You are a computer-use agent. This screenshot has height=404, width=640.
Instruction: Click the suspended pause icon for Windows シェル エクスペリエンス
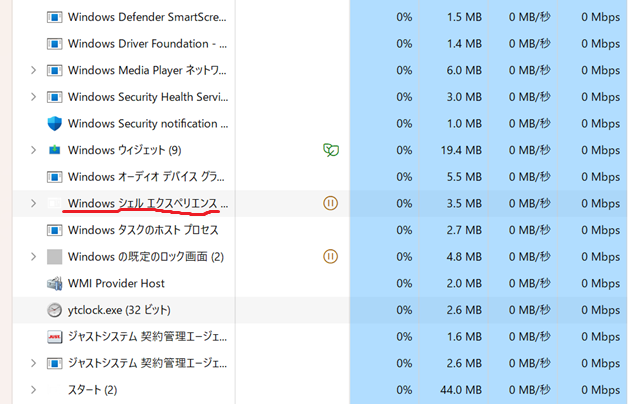[x=330, y=203]
